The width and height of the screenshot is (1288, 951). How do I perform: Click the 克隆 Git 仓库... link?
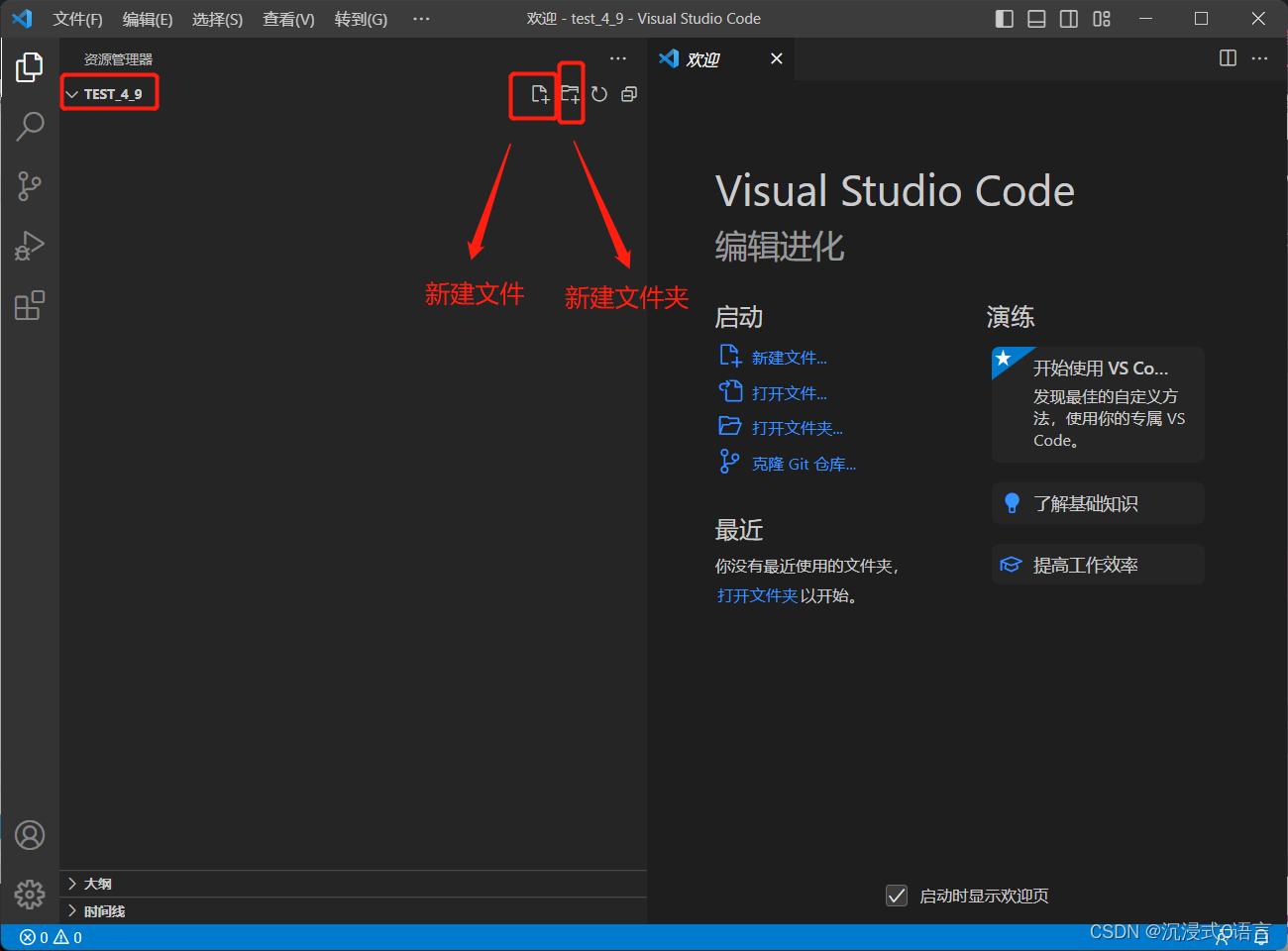coord(804,464)
